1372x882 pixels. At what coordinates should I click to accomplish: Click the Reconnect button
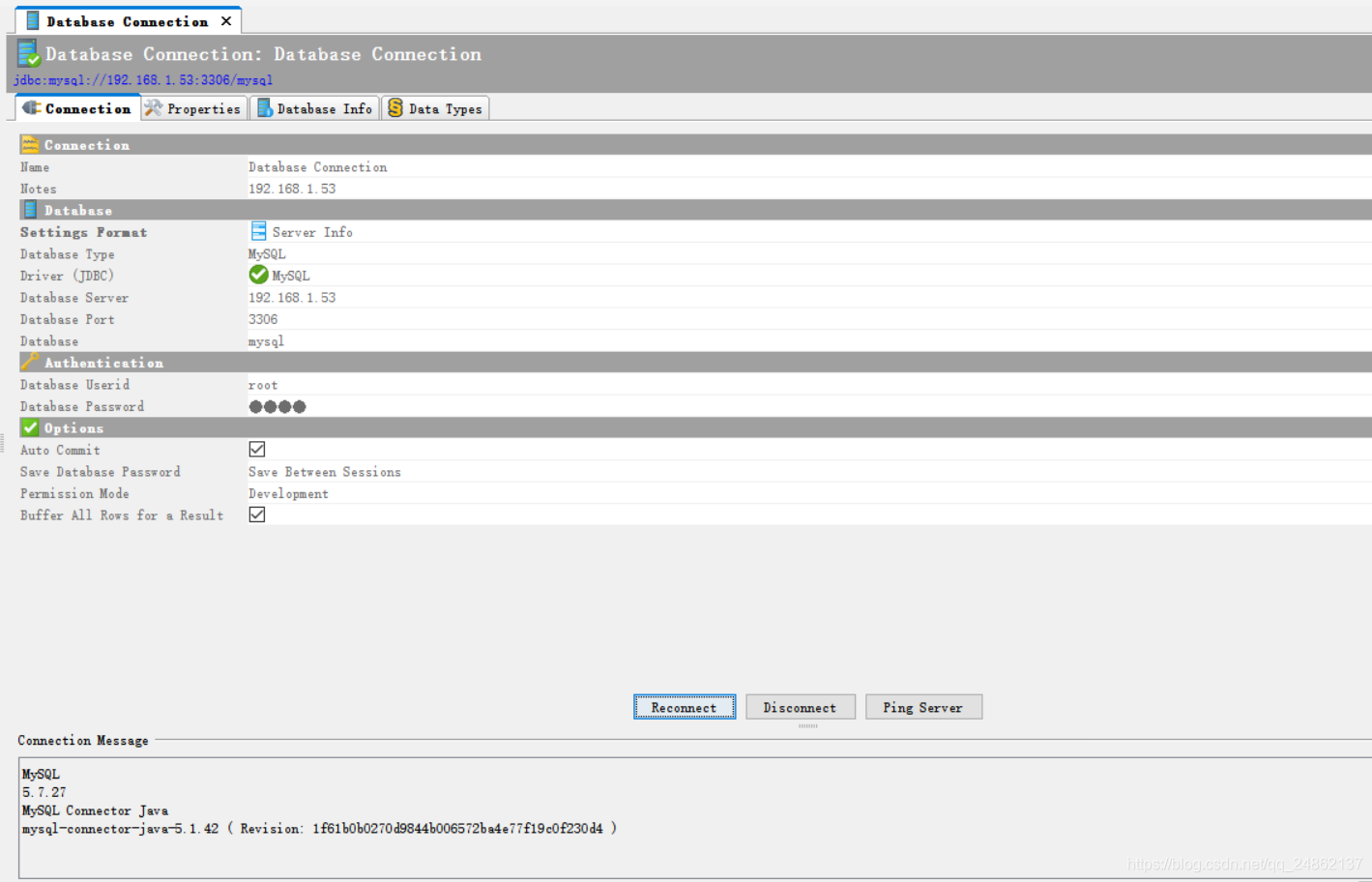(685, 707)
